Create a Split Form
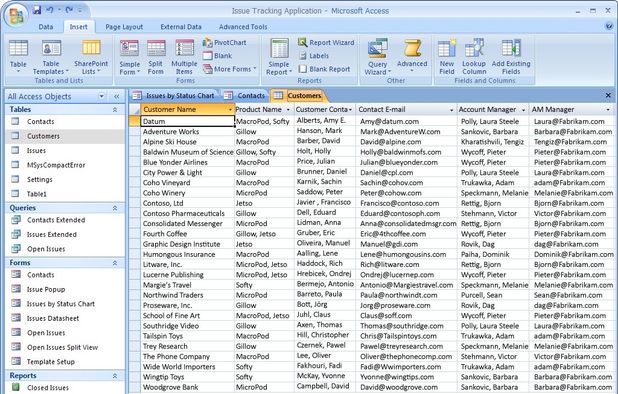The image size is (618, 394). [156, 57]
